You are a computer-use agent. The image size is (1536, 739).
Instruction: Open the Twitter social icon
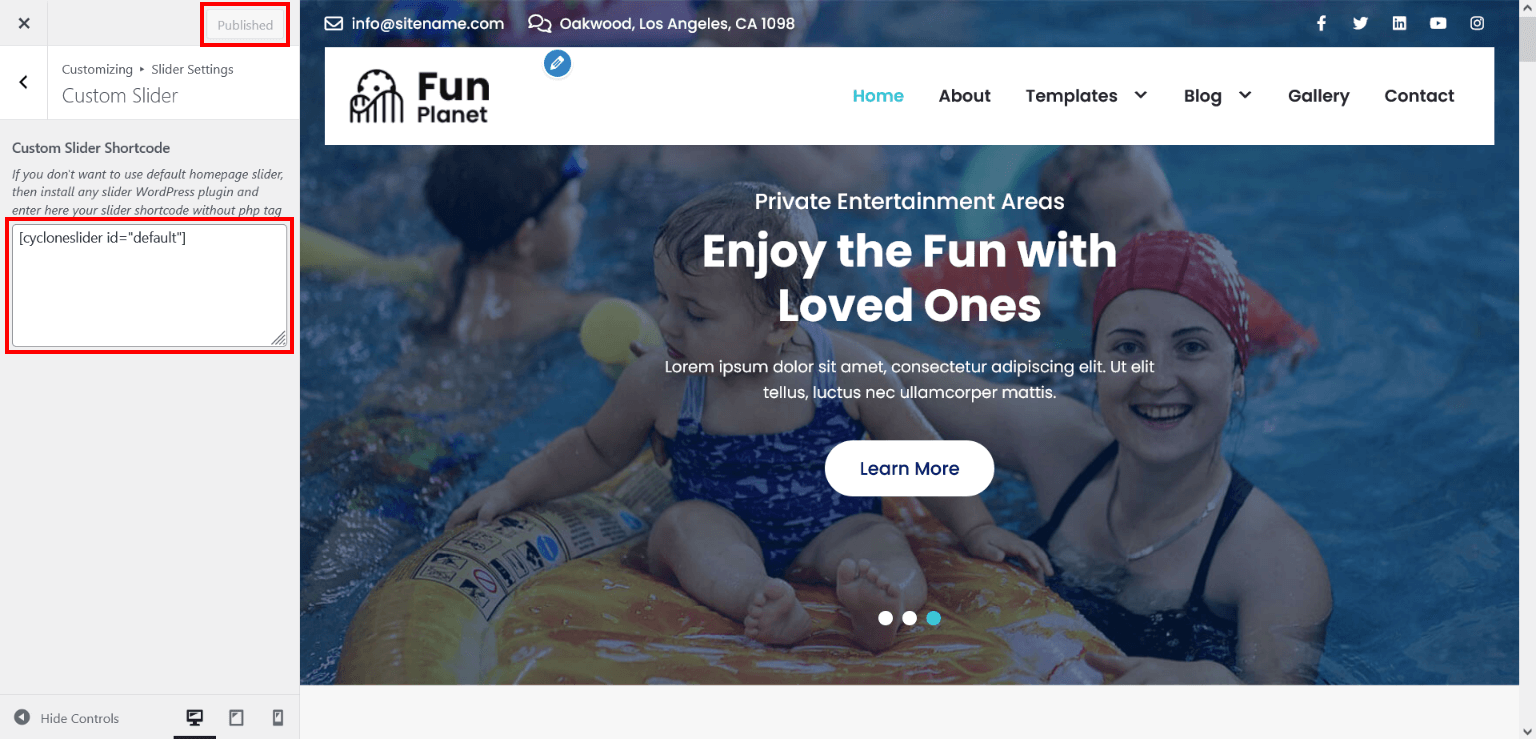(1360, 23)
